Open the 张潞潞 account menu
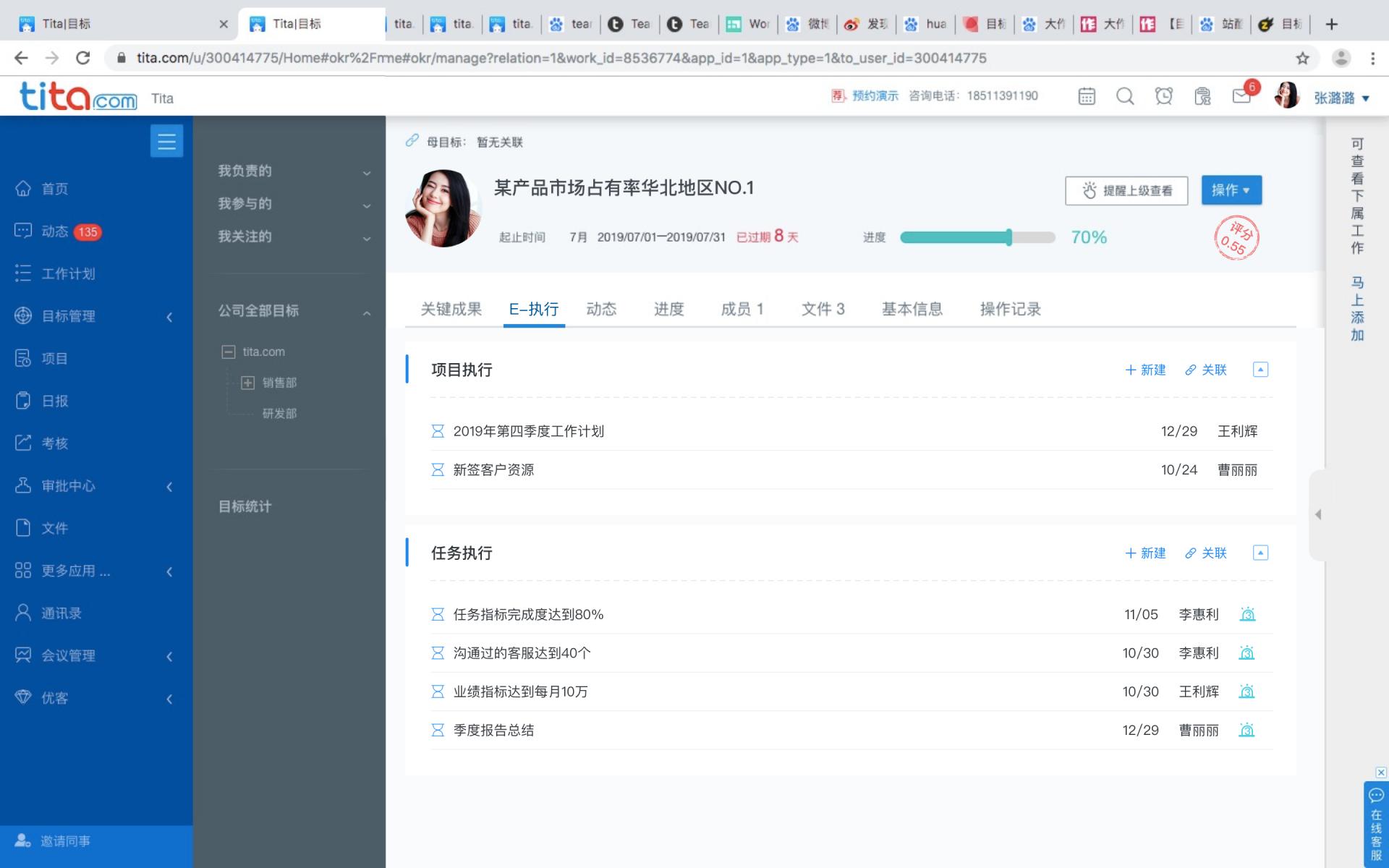Screen dimensions: 1389x868 pos(1335,98)
